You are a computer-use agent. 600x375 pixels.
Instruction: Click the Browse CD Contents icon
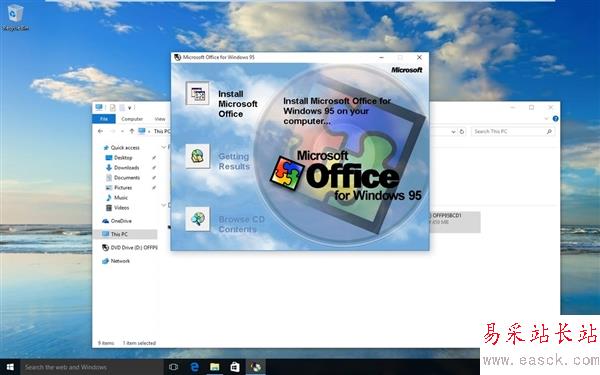(197, 218)
